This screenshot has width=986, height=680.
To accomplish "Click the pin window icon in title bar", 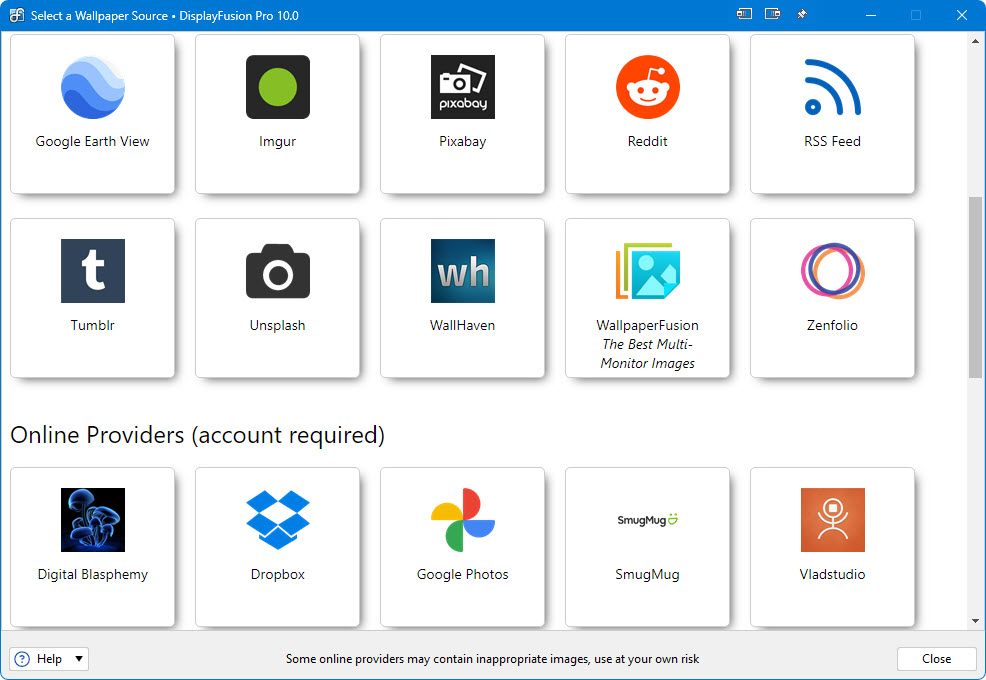I will [801, 15].
